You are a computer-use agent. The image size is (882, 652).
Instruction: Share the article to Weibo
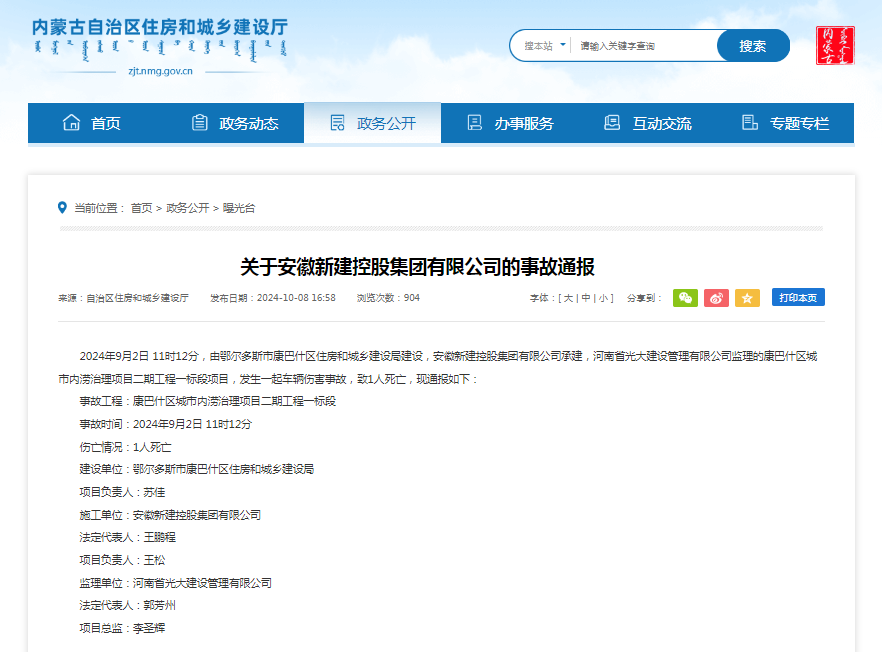(x=716, y=298)
